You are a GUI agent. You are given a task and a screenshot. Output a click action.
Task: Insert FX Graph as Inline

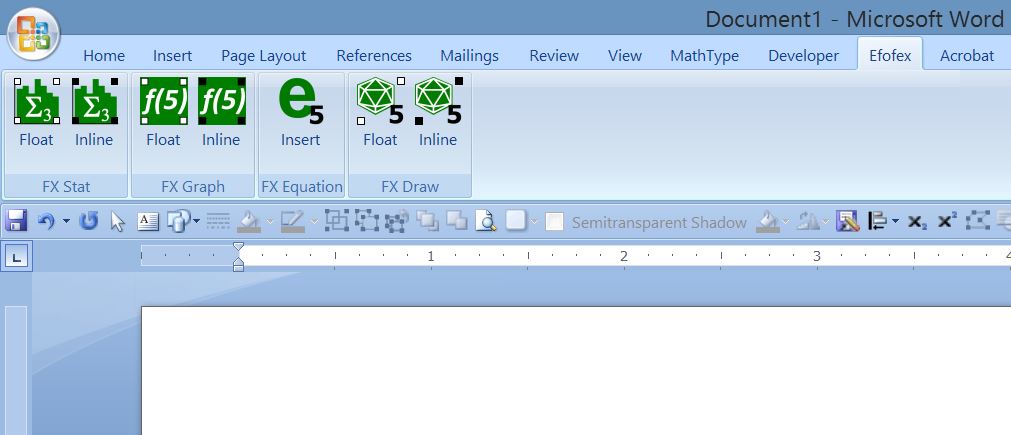[221, 113]
